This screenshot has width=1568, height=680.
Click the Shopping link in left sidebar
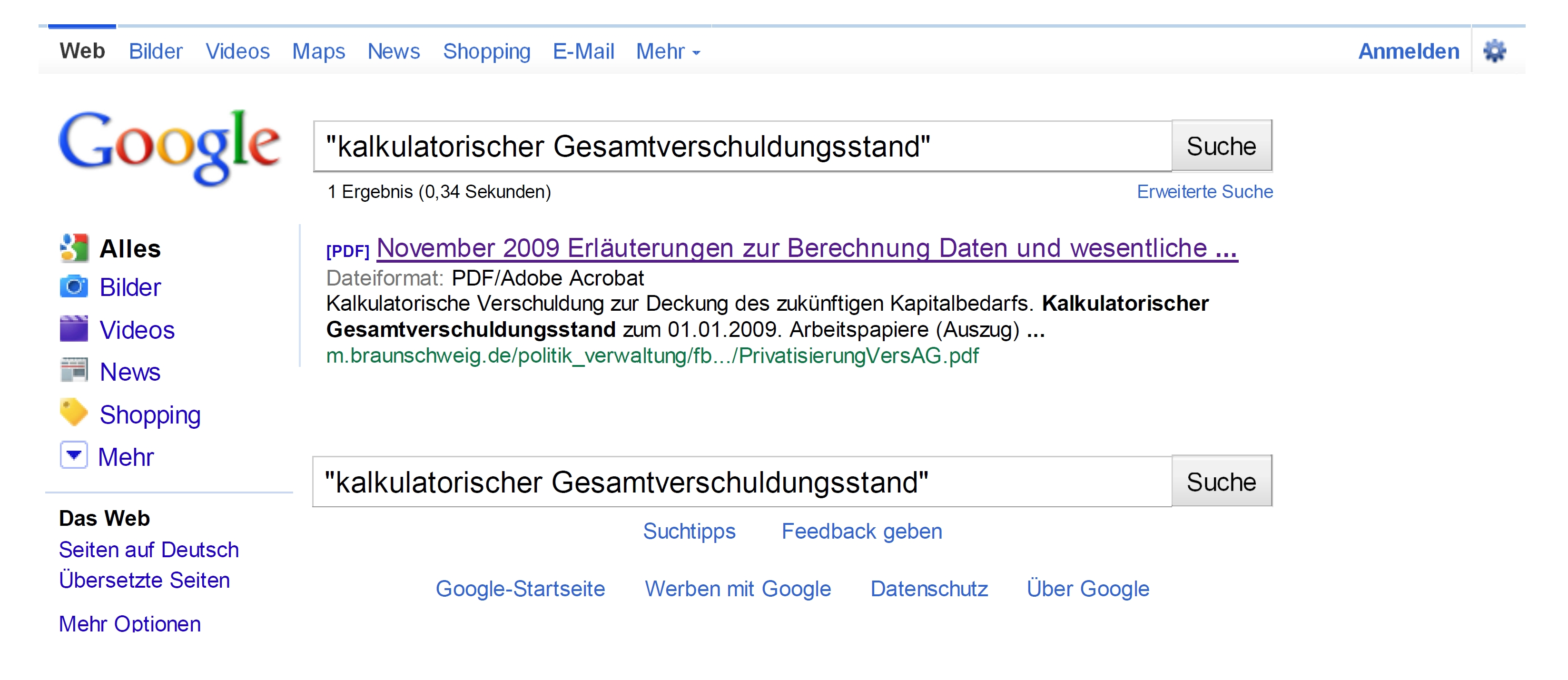coord(150,415)
